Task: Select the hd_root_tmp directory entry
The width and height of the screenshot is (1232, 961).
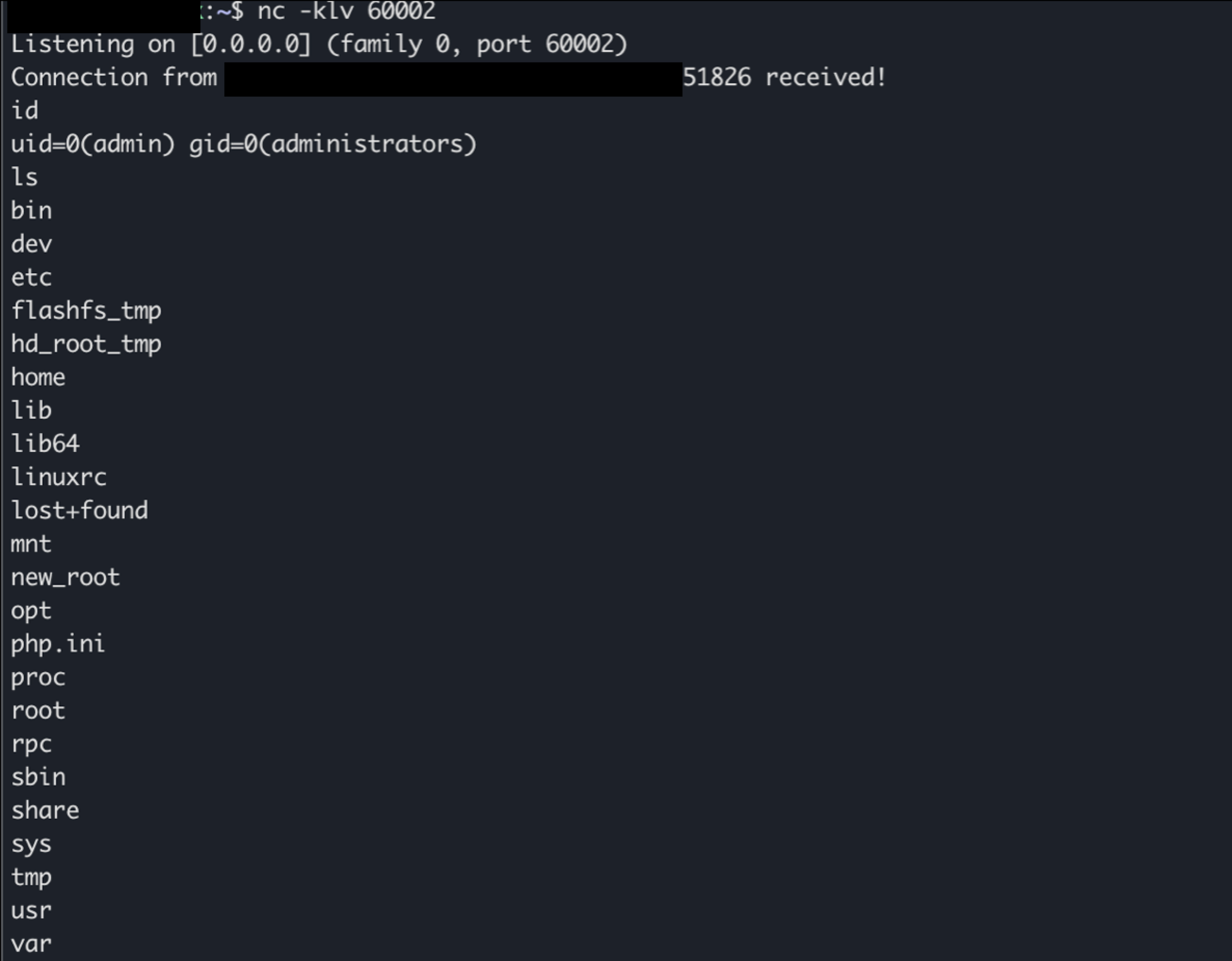Action: point(86,344)
